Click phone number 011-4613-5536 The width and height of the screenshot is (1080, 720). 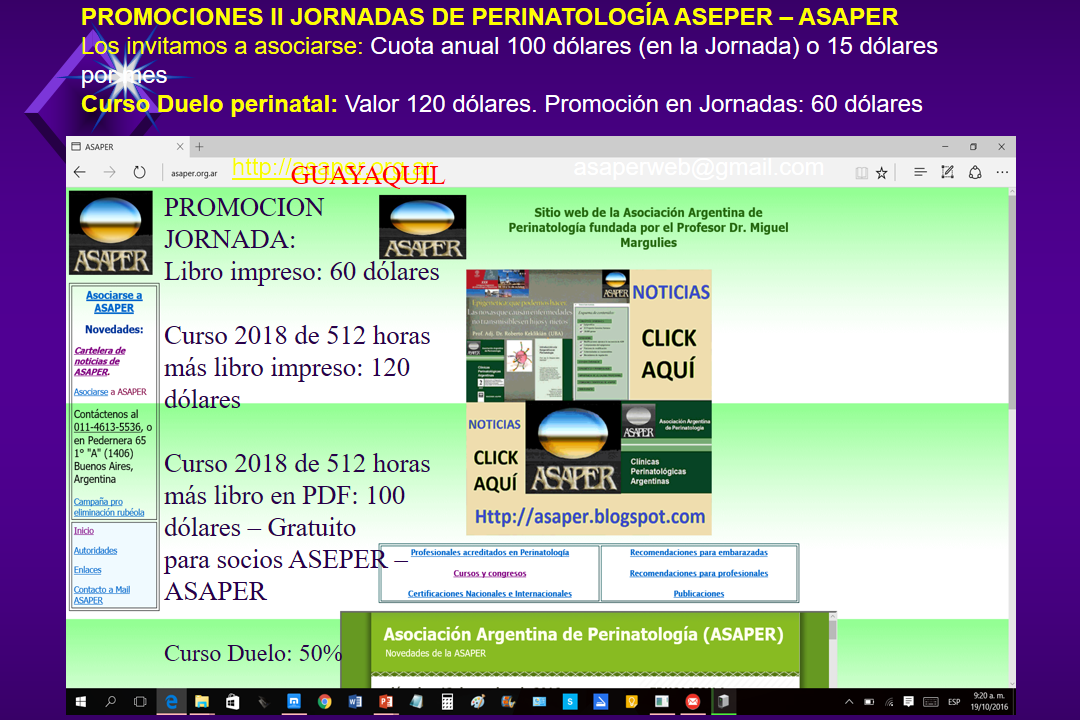pyautogui.click(x=107, y=427)
